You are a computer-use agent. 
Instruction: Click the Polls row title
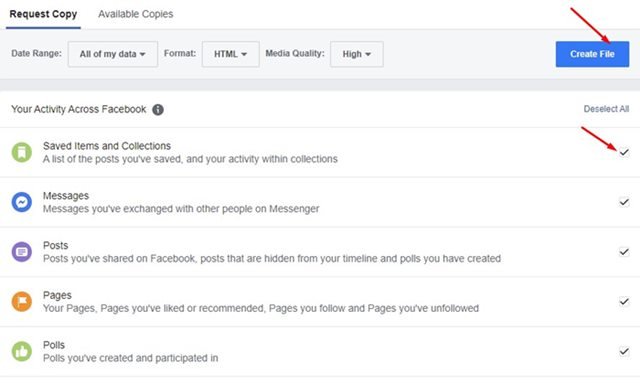click(x=54, y=345)
